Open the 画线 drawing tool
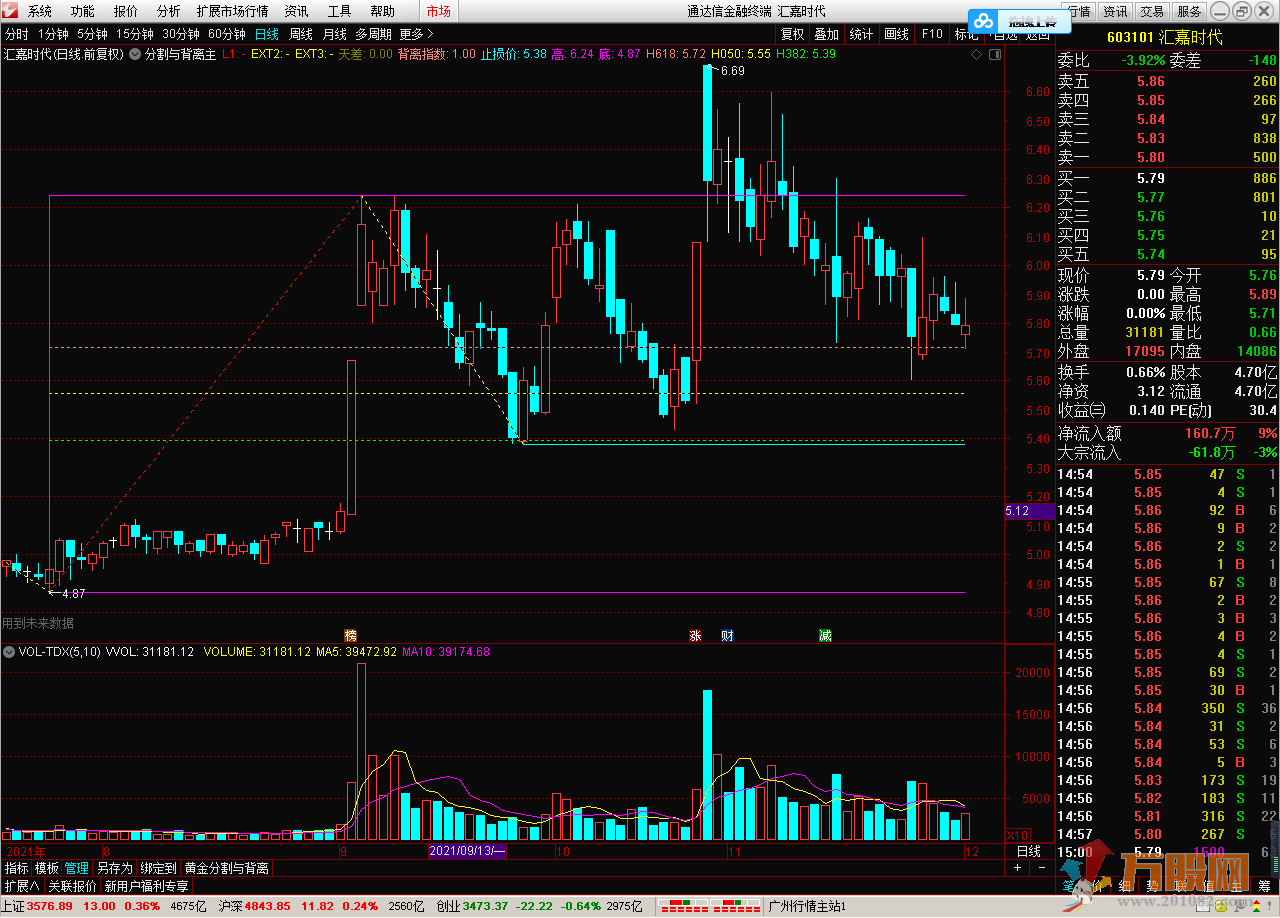Viewport: 1280px width, 918px height. click(x=896, y=34)
